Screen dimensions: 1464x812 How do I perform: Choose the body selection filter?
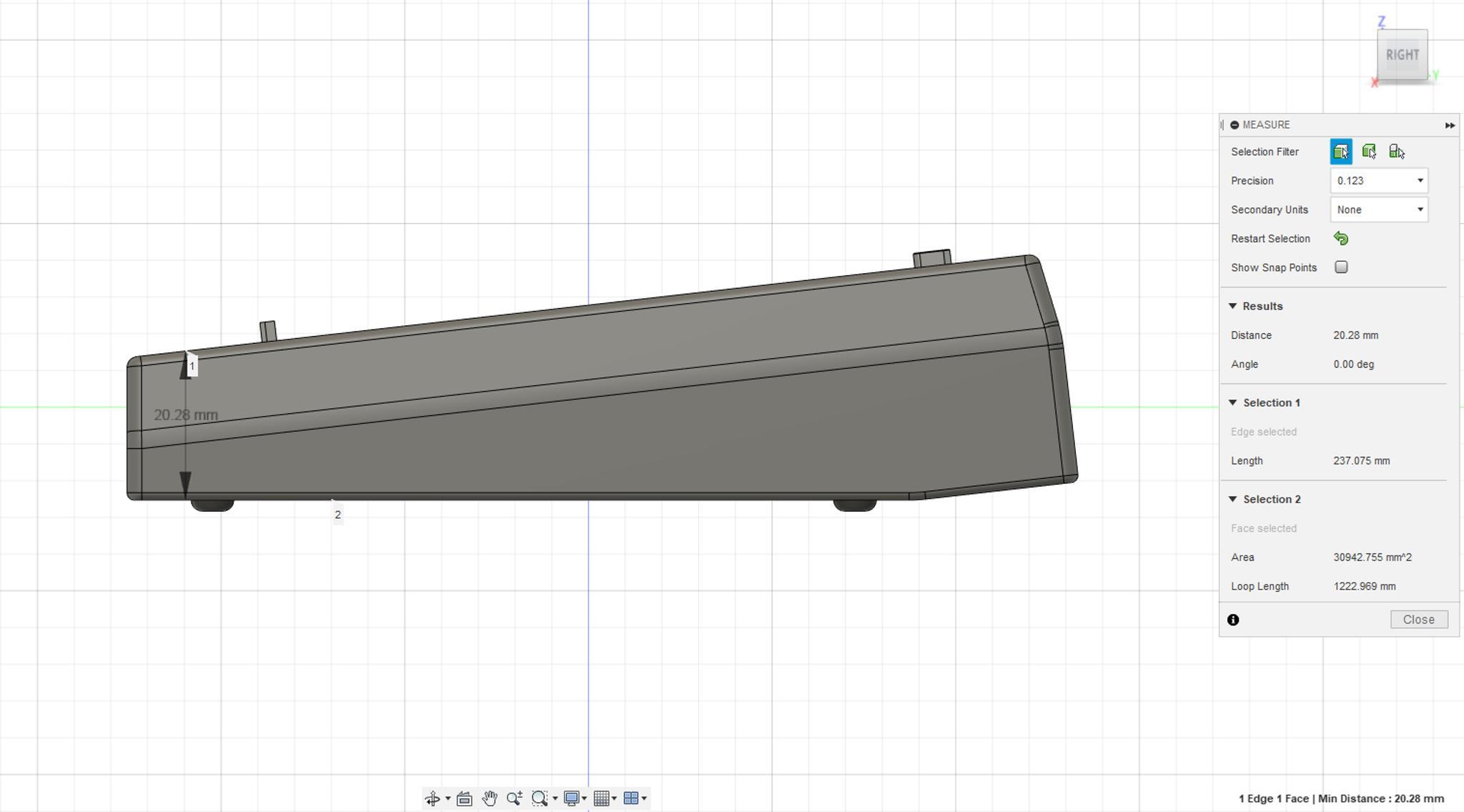click(1369, 152)
